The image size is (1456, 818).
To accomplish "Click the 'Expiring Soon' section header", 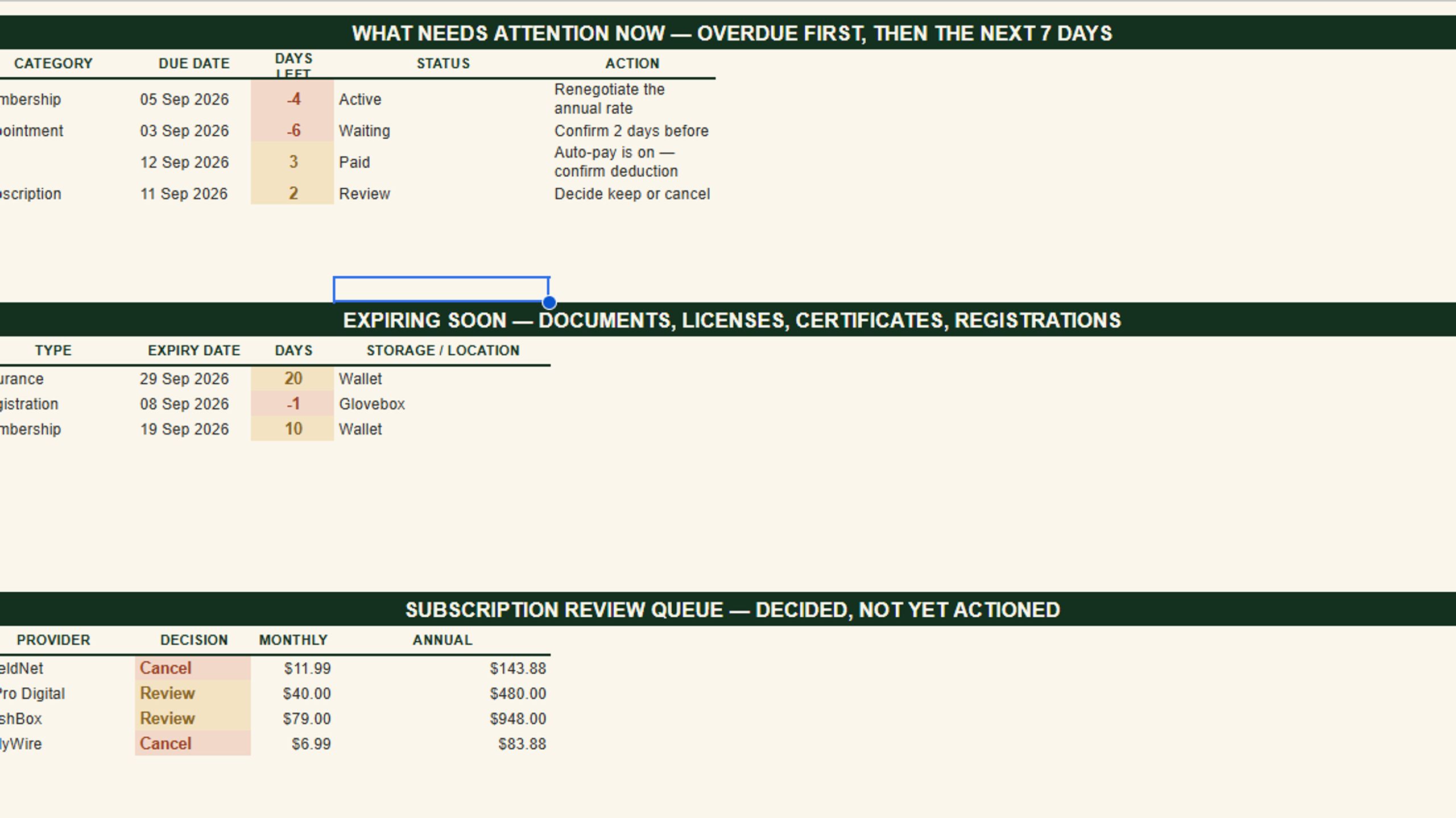I will 731,320.
